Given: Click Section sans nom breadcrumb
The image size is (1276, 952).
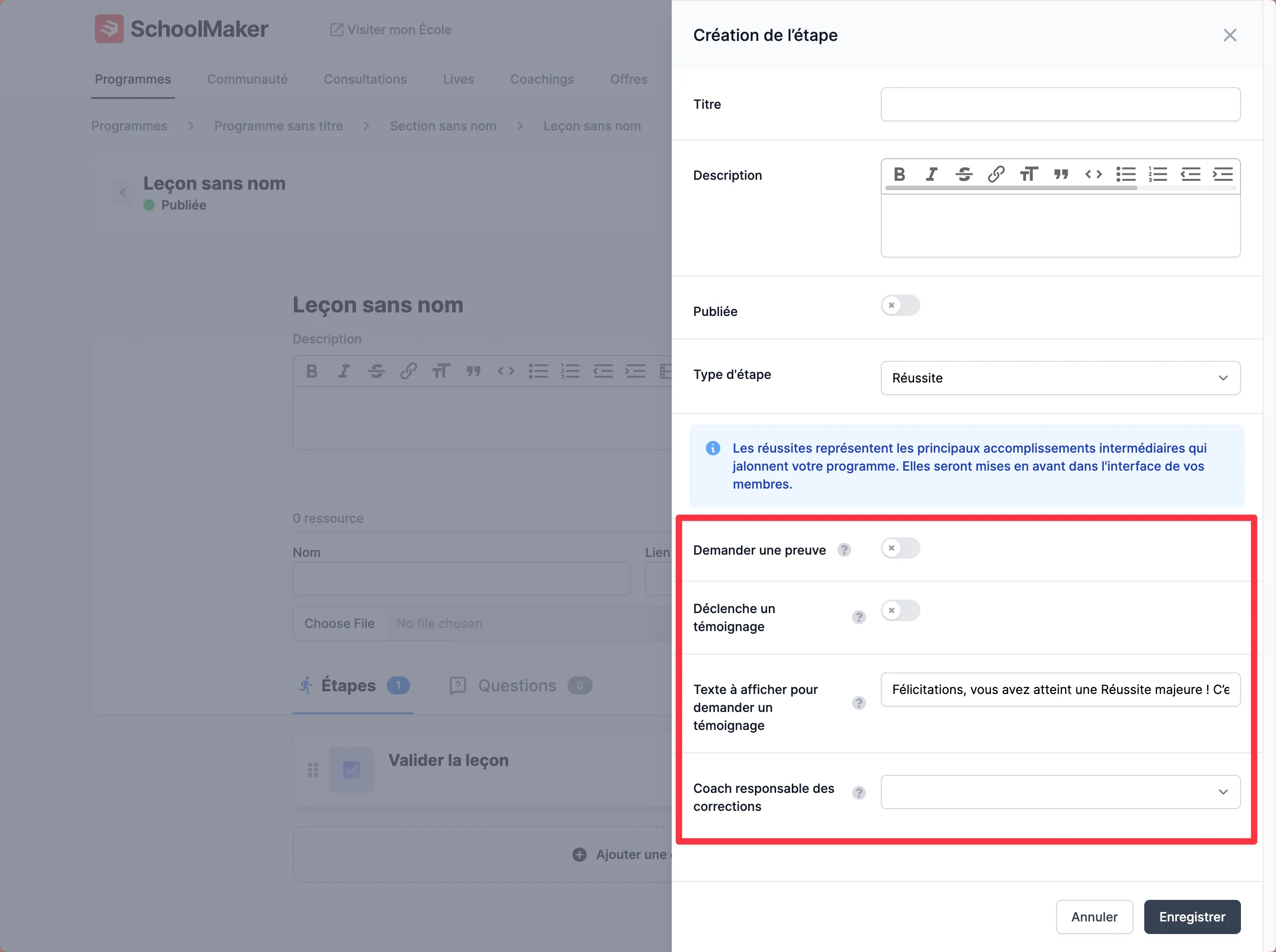Looking at the screenshot, I should tap(443, 125).
